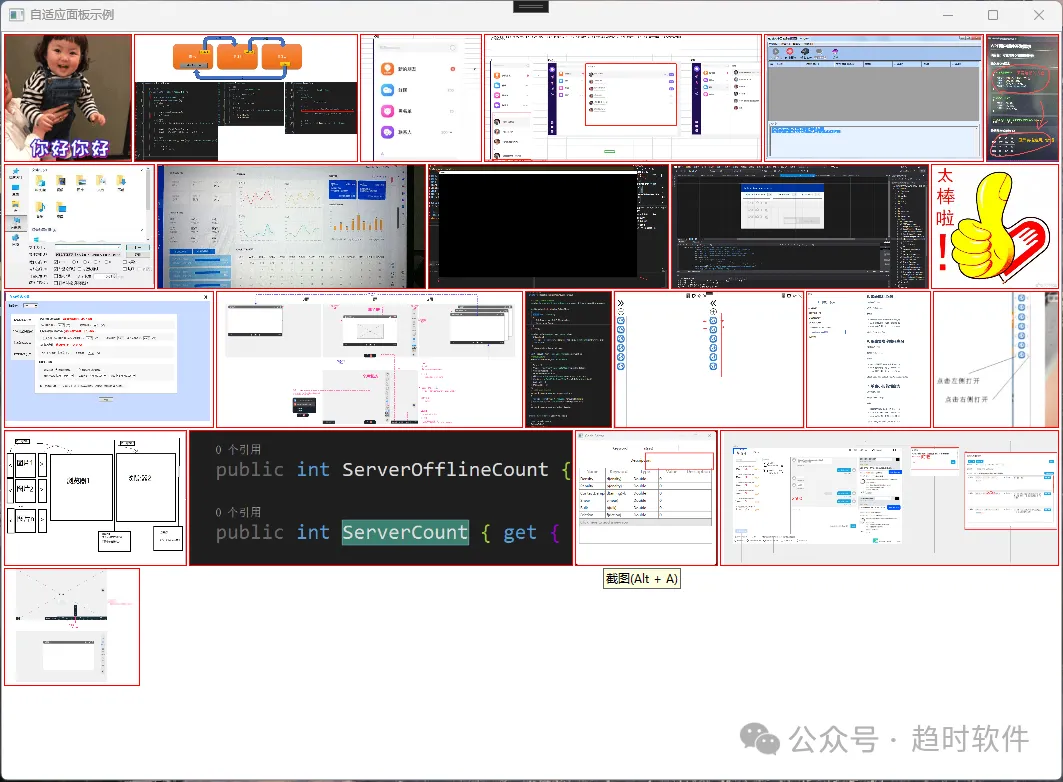Open last-row gray wireframe panels thumbnail
This screenshot has height=782, width=1063.
(x=72, y=627)
